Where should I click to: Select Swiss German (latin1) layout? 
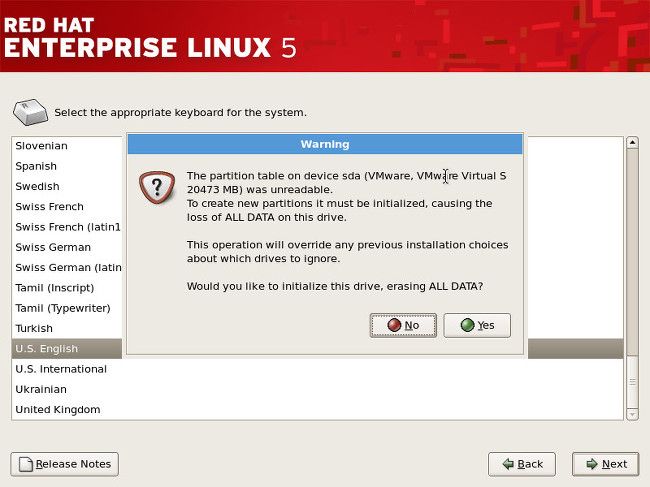(x=67, y=268)
